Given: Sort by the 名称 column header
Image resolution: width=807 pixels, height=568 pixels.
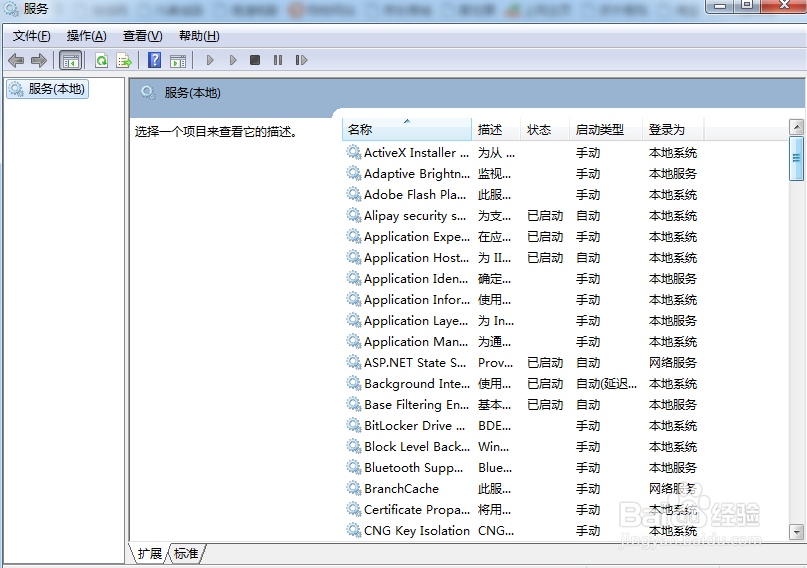Looking at the screenshot, I should click(407, 129).
